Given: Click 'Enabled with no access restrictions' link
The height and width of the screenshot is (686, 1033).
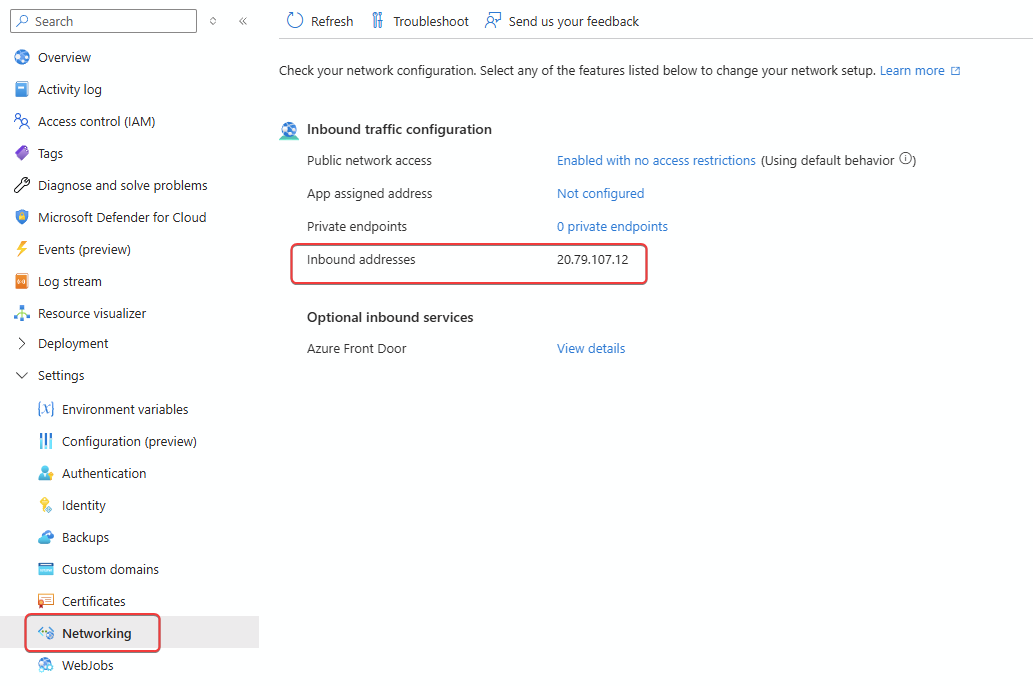Looking at the screenshot, I should click(x=656, y=160).
